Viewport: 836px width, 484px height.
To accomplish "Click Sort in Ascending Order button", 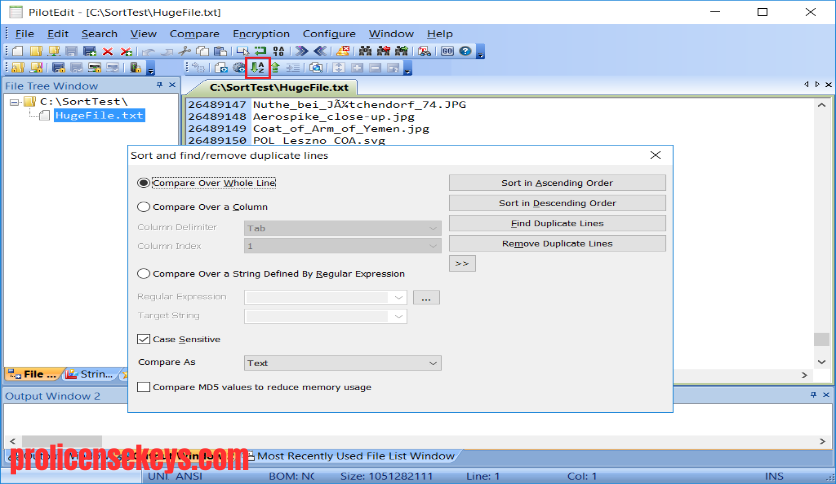I will [557, 183].
